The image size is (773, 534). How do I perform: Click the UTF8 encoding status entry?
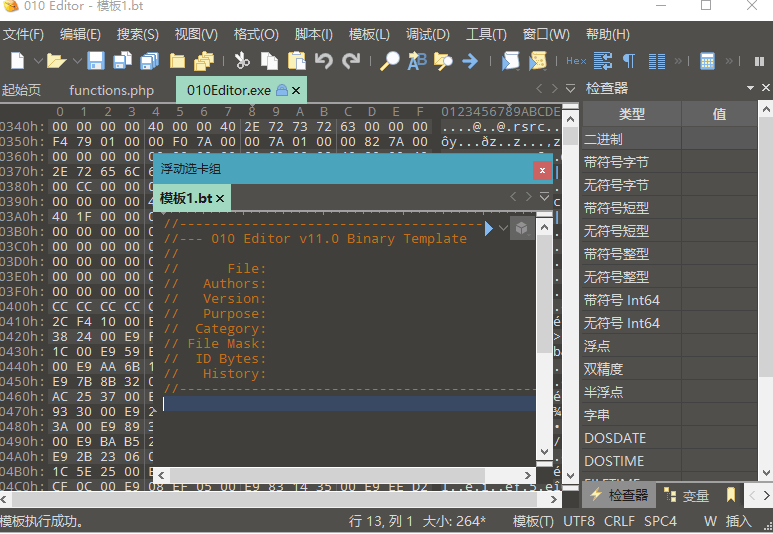[579, 521]
